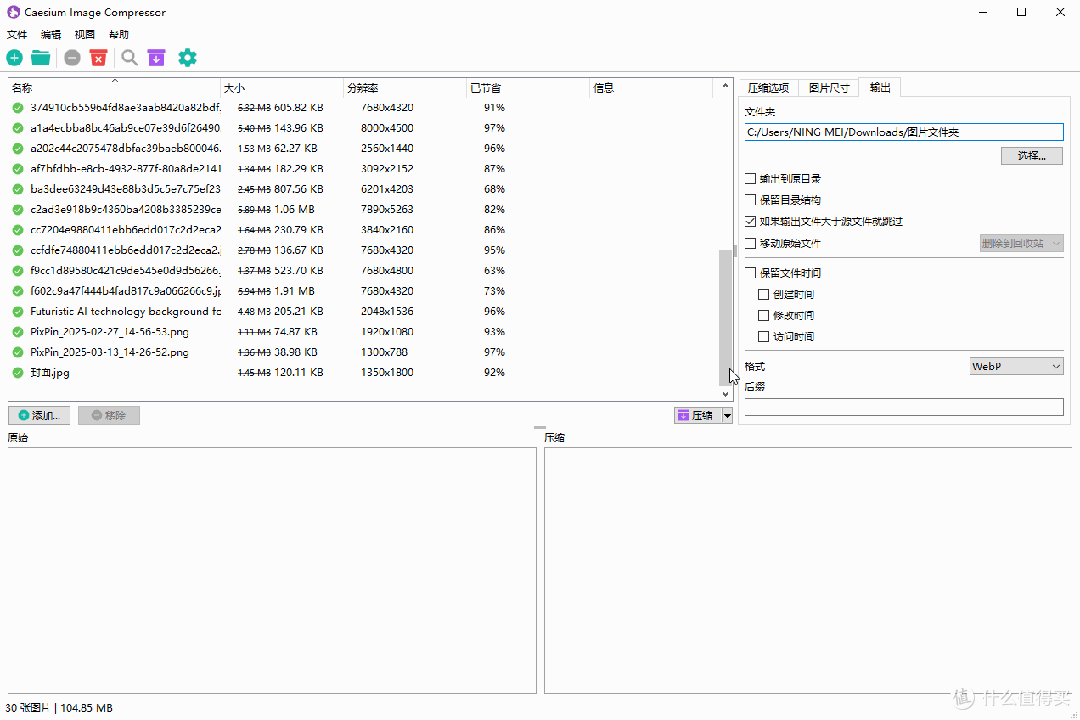
Task: Click the output folder path field
Action: (x=904, y=132)
